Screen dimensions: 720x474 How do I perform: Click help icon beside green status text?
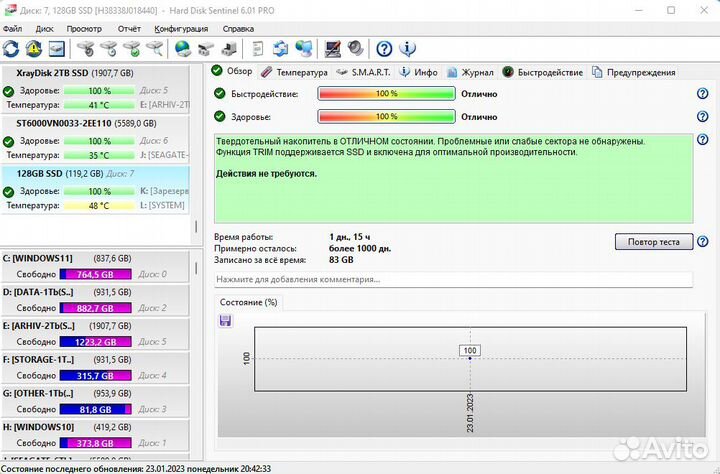coord(703,139)
